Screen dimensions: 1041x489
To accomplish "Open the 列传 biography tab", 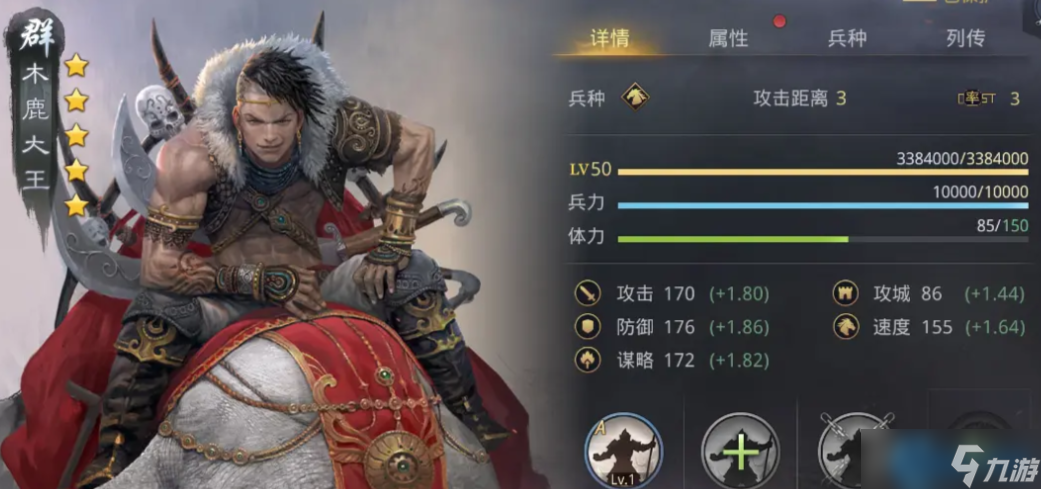I will point(965,38).
